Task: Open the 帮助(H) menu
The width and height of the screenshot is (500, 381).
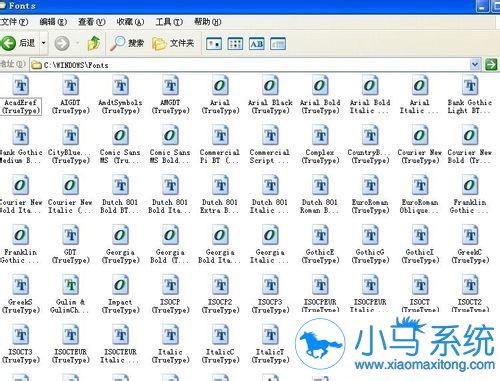Action: click(x=208, y=22)
